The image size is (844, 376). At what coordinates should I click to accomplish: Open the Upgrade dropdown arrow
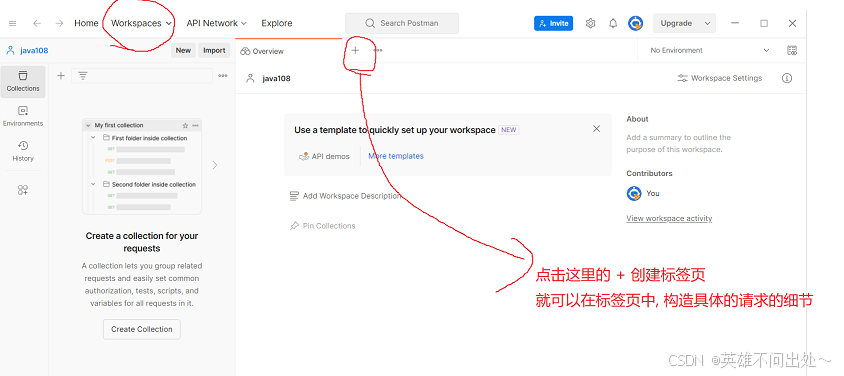coord(707,23)
